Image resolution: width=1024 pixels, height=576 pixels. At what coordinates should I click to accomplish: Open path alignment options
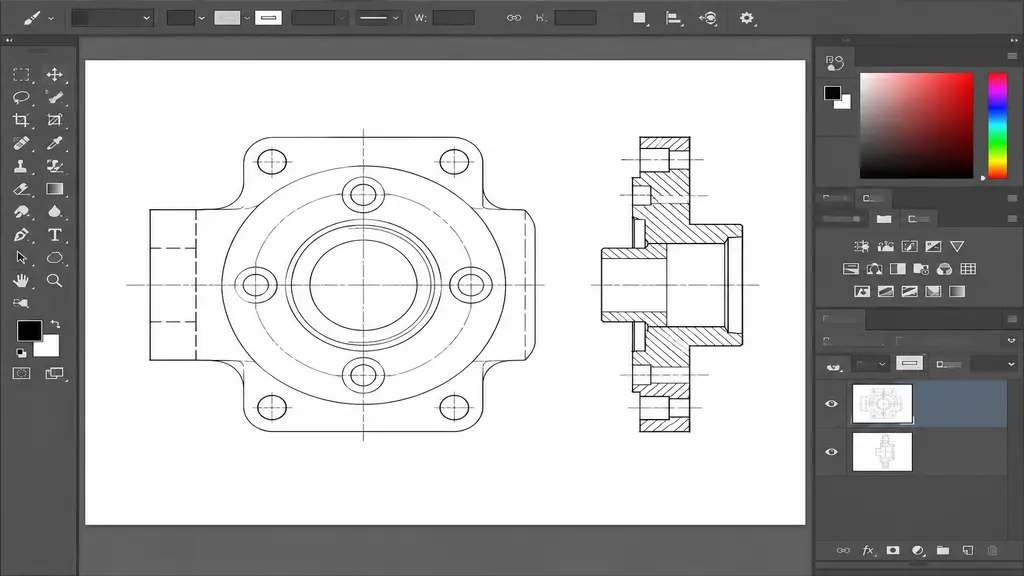[x=673, y=18]
